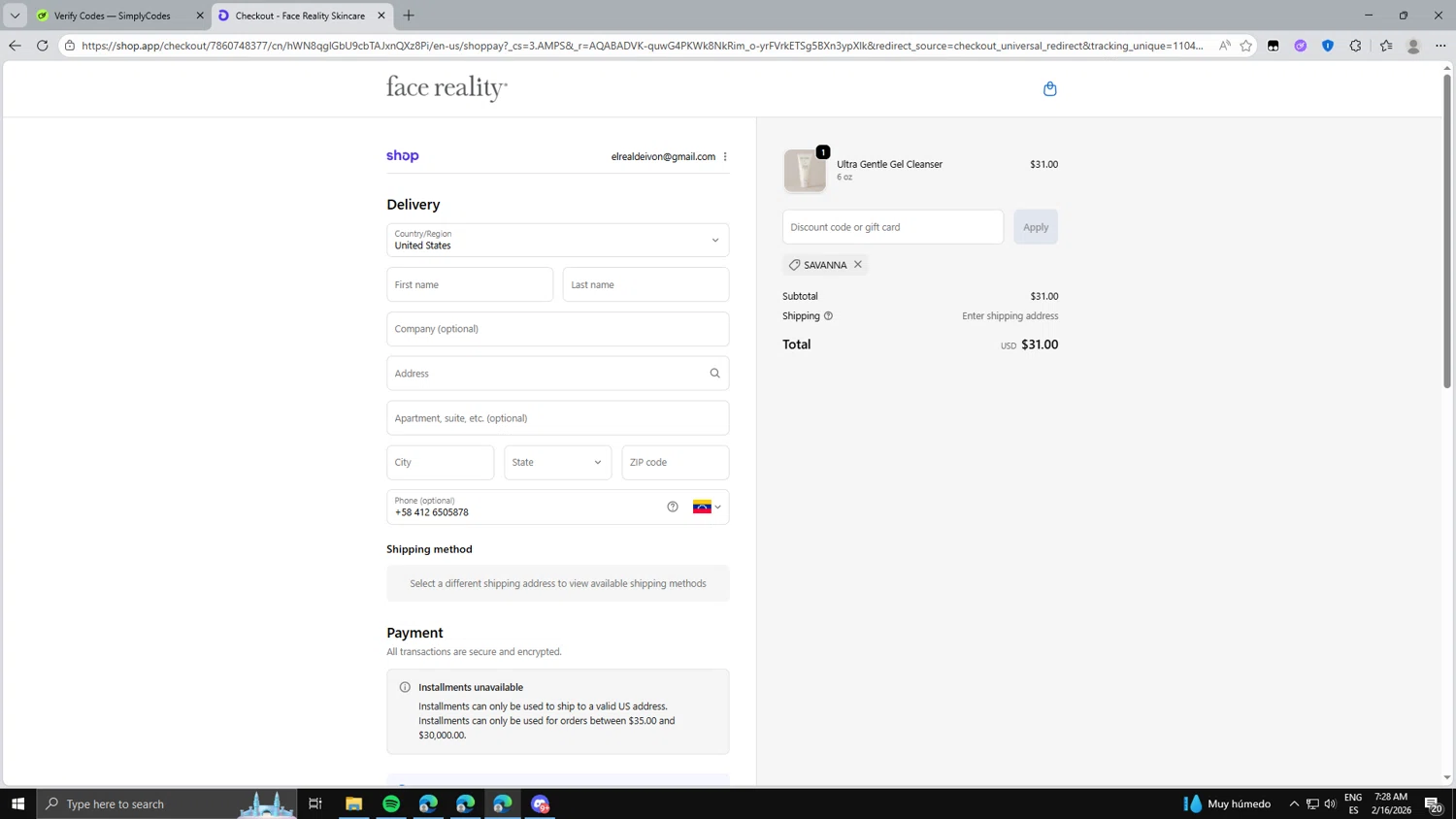Open the phone number help icon

(x=673, y=507)
